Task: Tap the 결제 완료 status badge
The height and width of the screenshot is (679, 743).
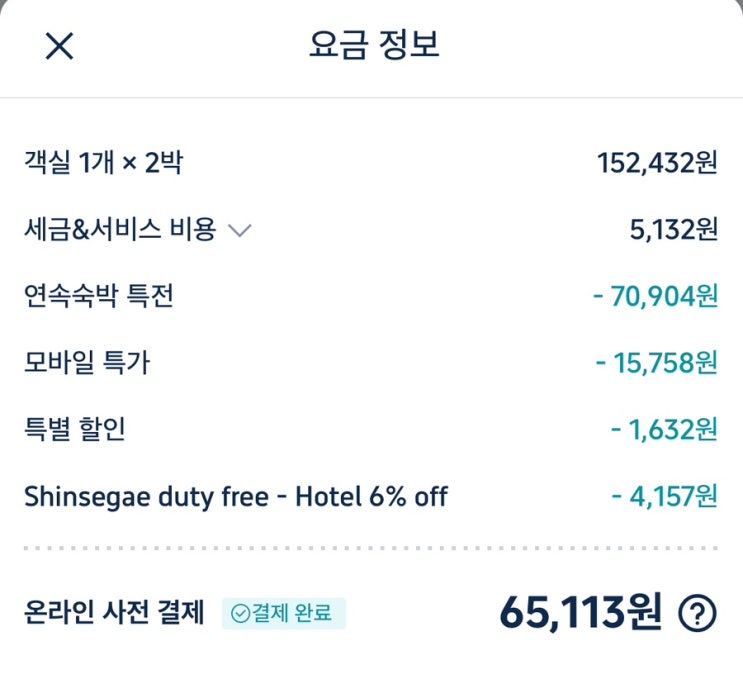Action: pyautogui.click(x=284, y=613)
